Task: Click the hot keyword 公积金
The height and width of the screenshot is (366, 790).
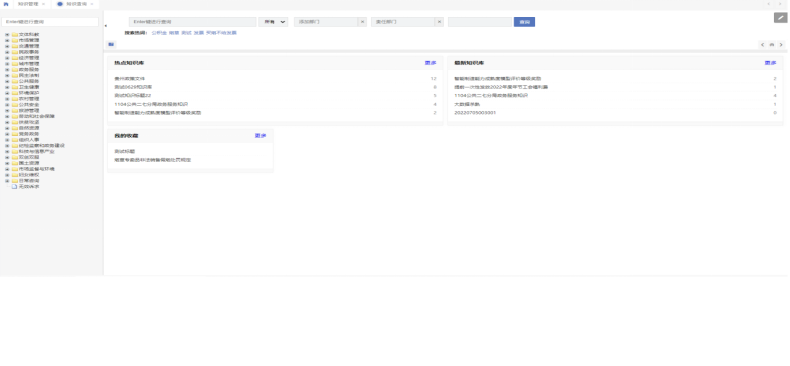Action: pos(159,33)
